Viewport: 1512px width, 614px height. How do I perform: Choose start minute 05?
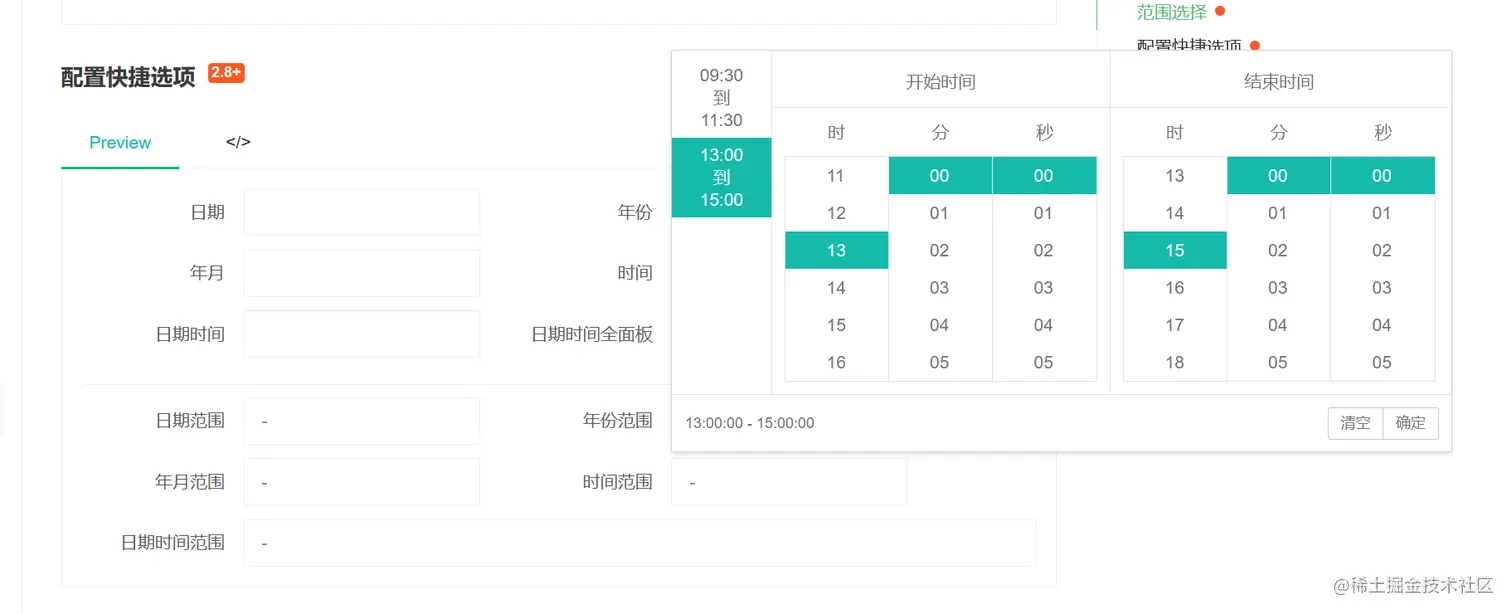pyautogui.click(x=939, y=363)
